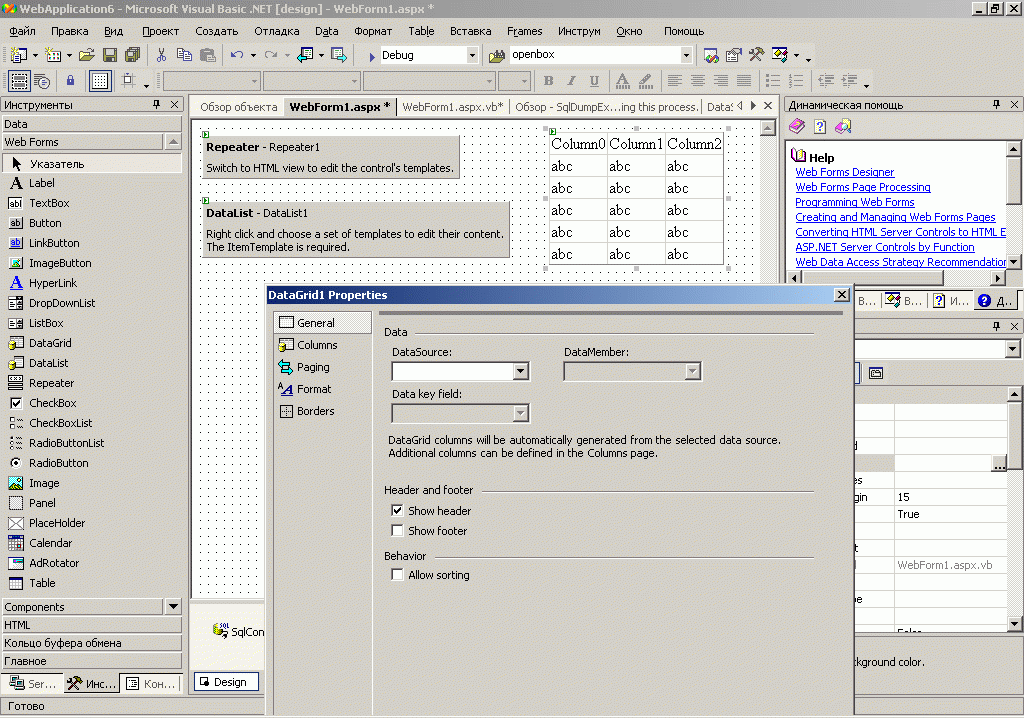
Task: Open the Отладка menu
Action: (277, 31)
